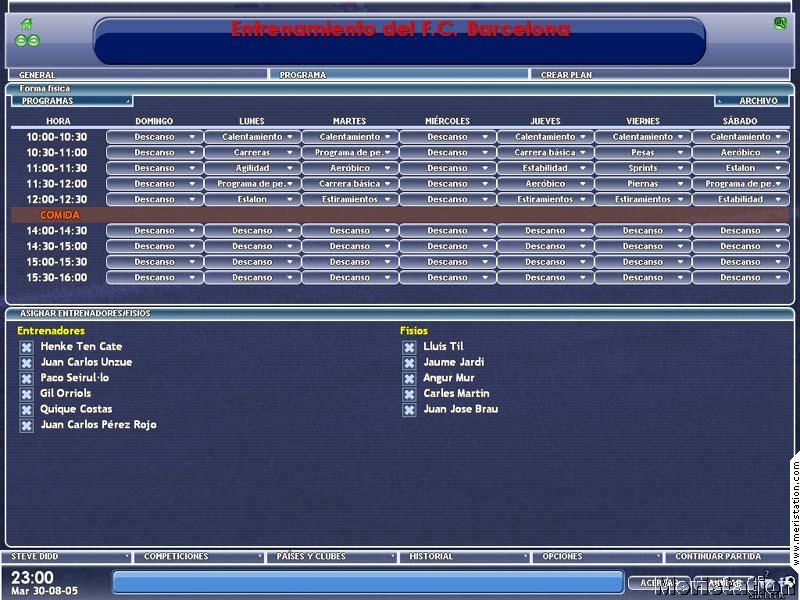The height and width of the screenshot is (600, 800).
Task: Open Lunes 11:00-11:30 Agilidad dropdown
Action: 252,168
